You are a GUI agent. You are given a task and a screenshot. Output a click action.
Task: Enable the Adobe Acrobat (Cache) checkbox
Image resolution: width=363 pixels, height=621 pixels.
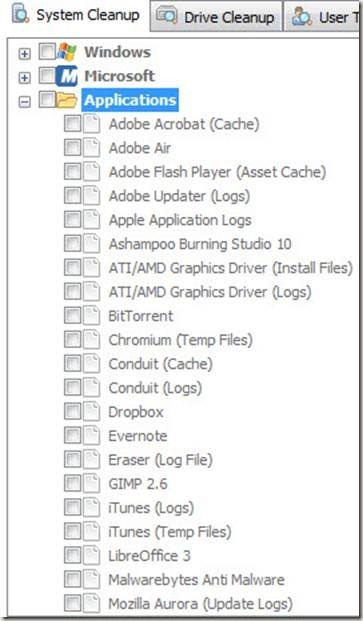coord(72,124)
